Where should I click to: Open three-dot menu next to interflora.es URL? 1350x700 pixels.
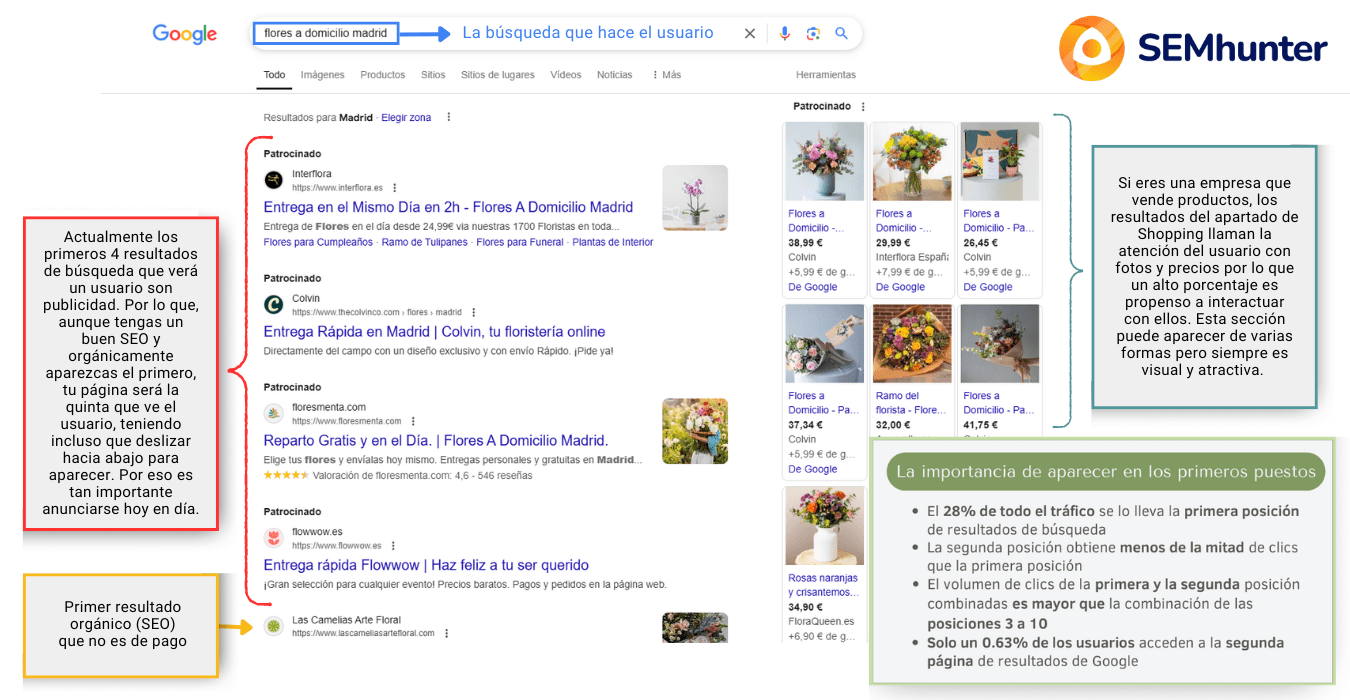(x=395, y=187)
